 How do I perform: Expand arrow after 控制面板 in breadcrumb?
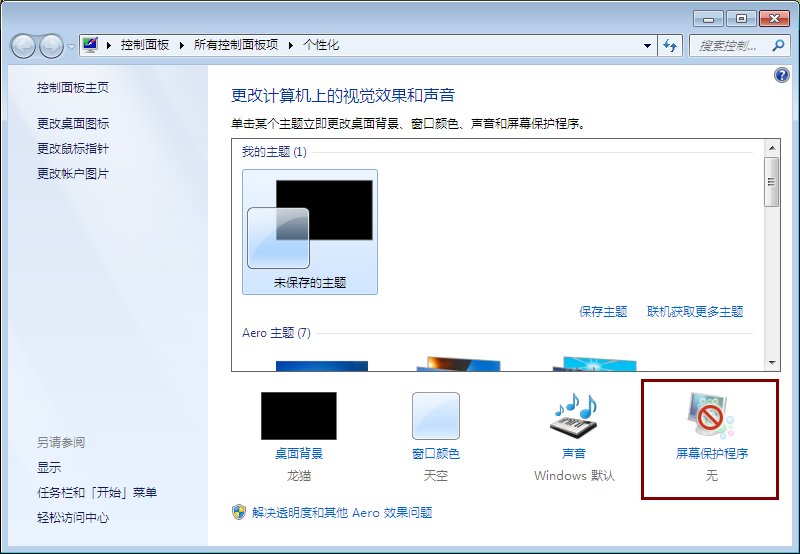point(182,45)
